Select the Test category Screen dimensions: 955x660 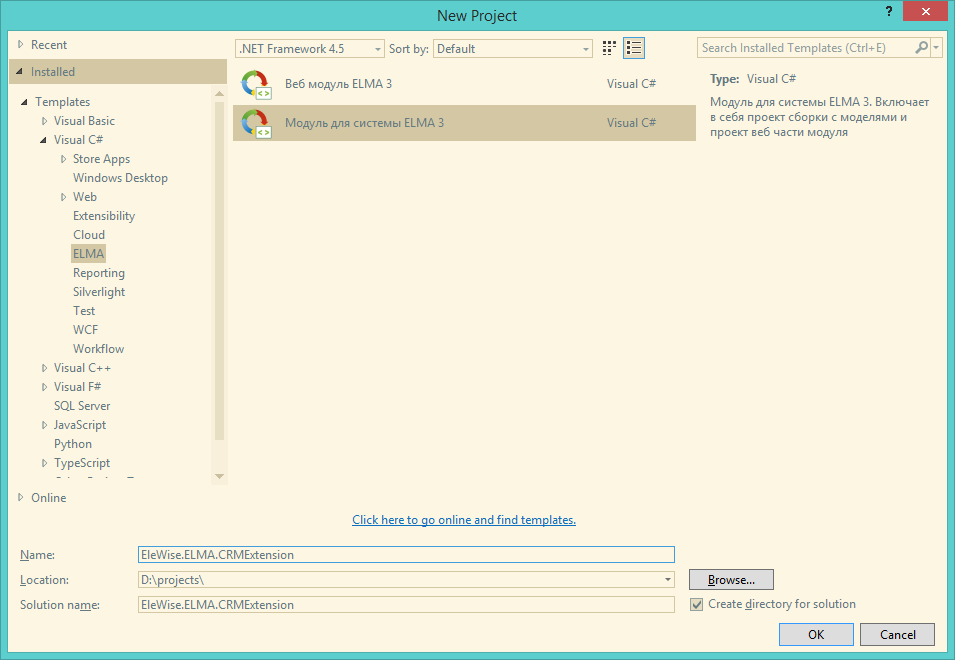(84, 311)
